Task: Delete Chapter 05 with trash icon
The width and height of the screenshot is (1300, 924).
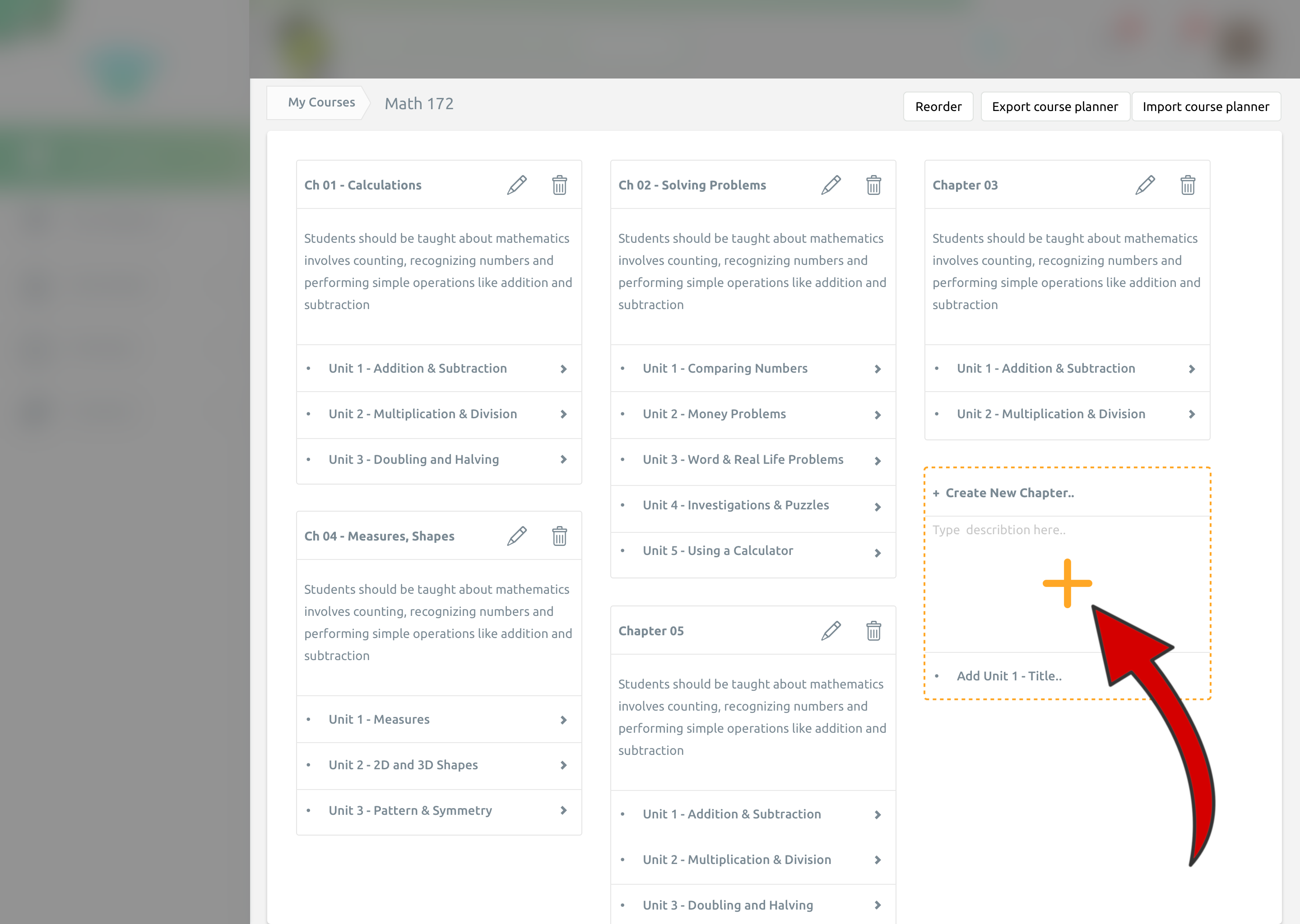Action: pyautogui.click(x=873, y=631)
